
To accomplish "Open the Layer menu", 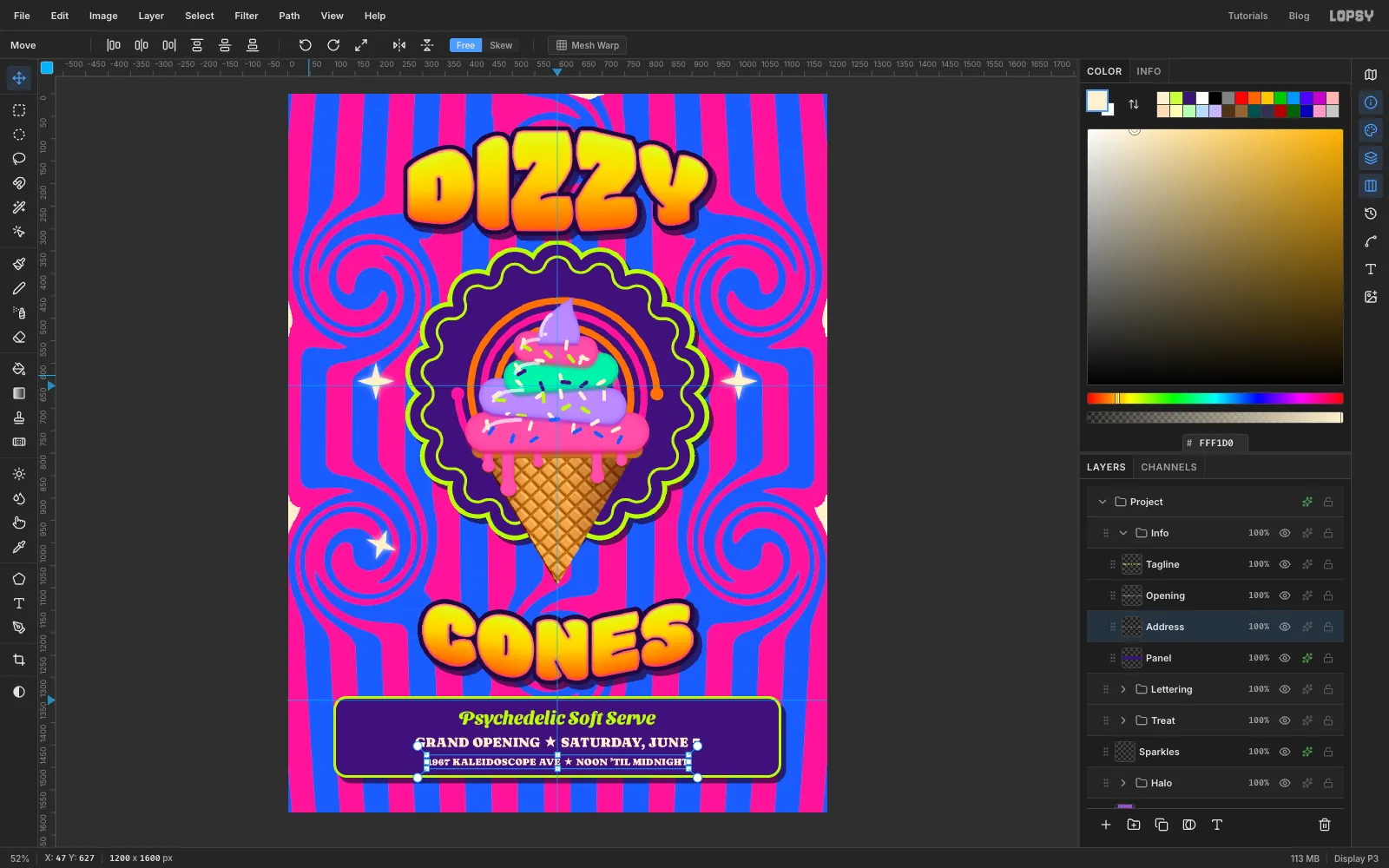I will click(151, 16).
